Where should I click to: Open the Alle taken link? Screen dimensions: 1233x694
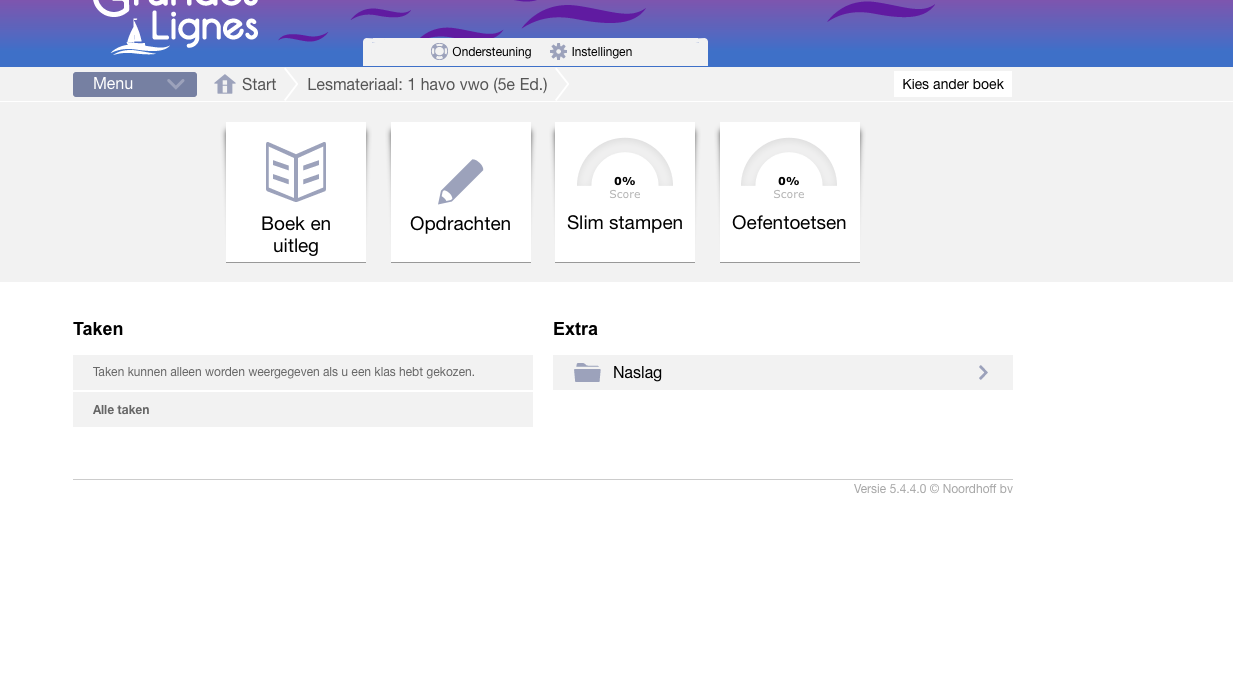121,410
